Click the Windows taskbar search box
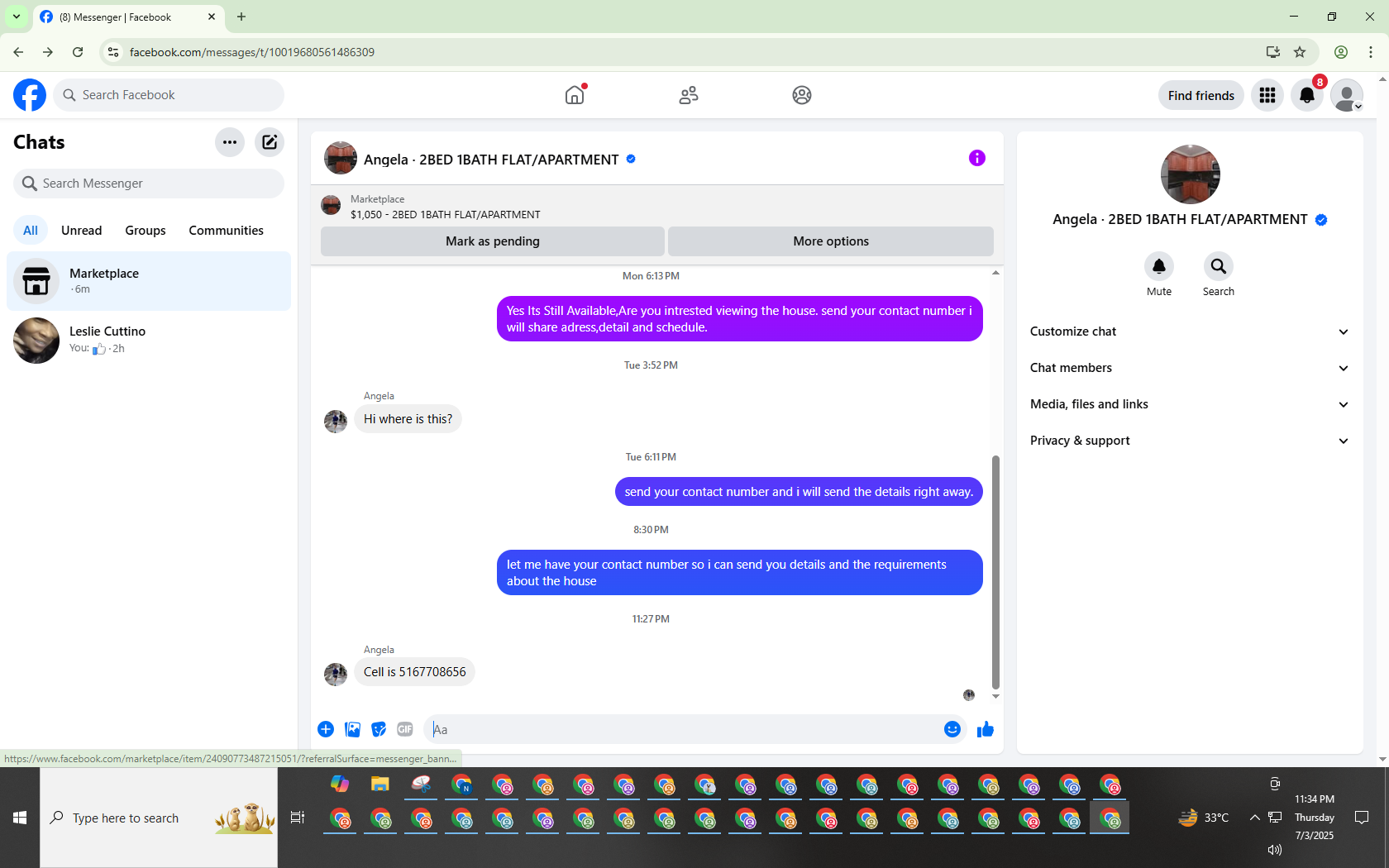The image size is (1389, 868). [159, 818]
